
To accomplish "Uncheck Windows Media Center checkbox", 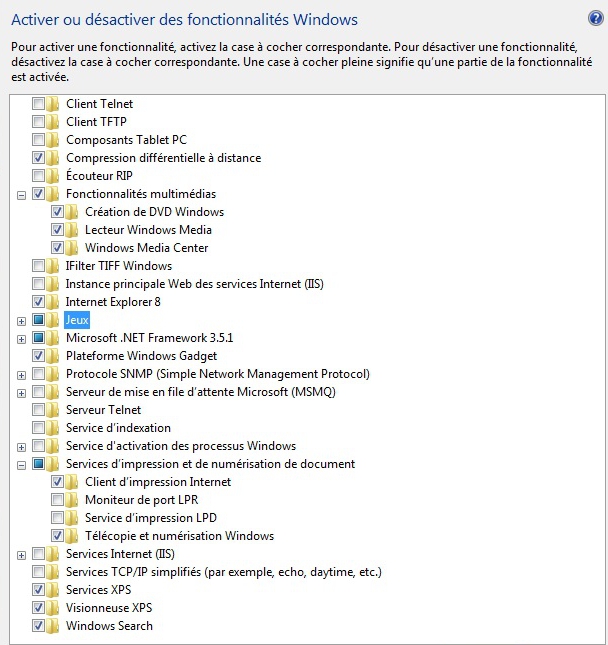I will (x=57, y=248).
